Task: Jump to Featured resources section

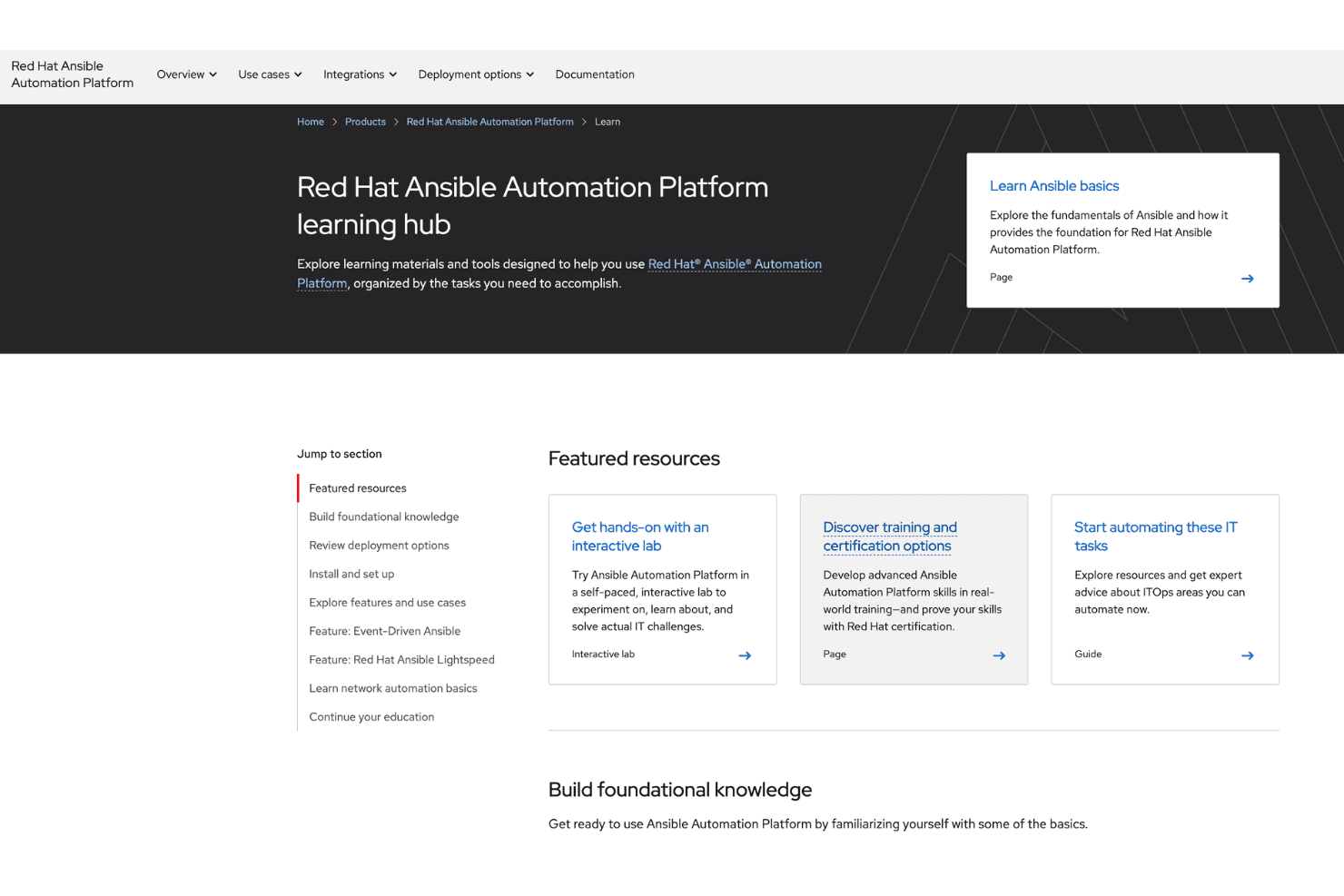Action: pos(358,488)
